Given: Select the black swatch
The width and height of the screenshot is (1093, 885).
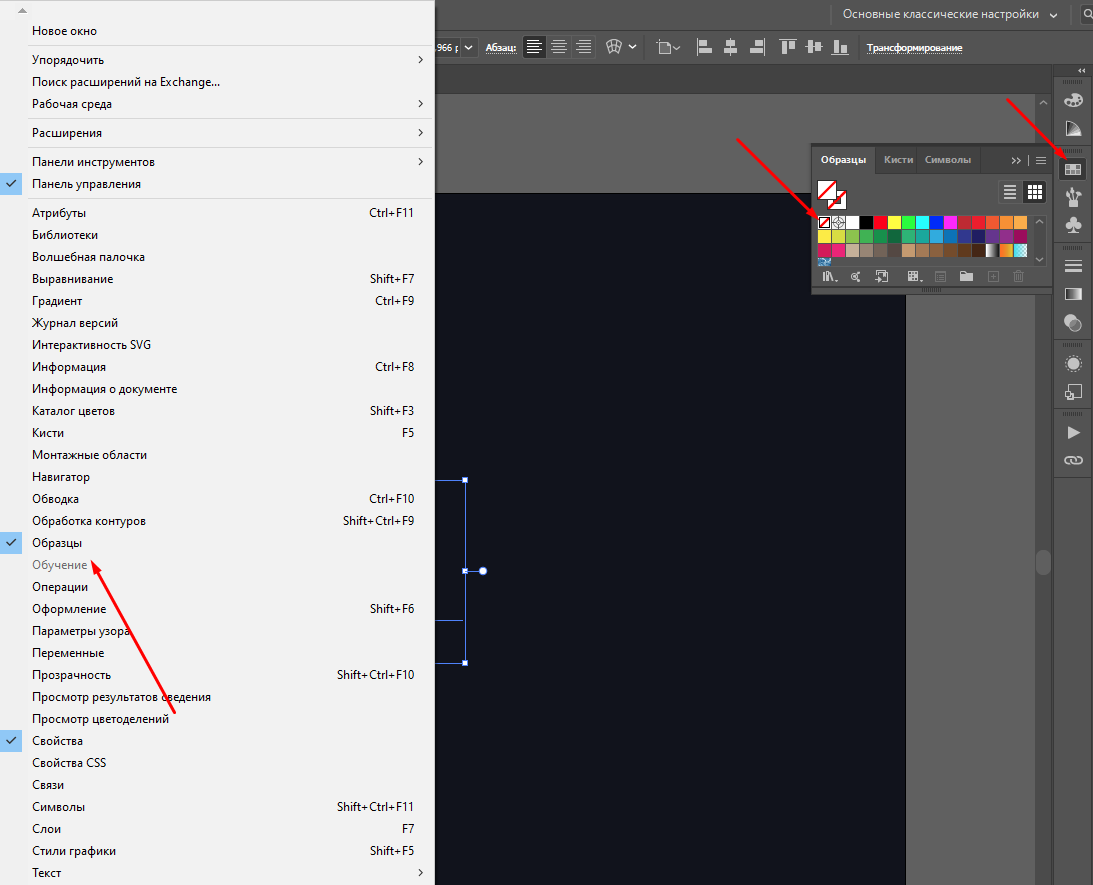Looking at the screenshot, I should pos(866,222).
